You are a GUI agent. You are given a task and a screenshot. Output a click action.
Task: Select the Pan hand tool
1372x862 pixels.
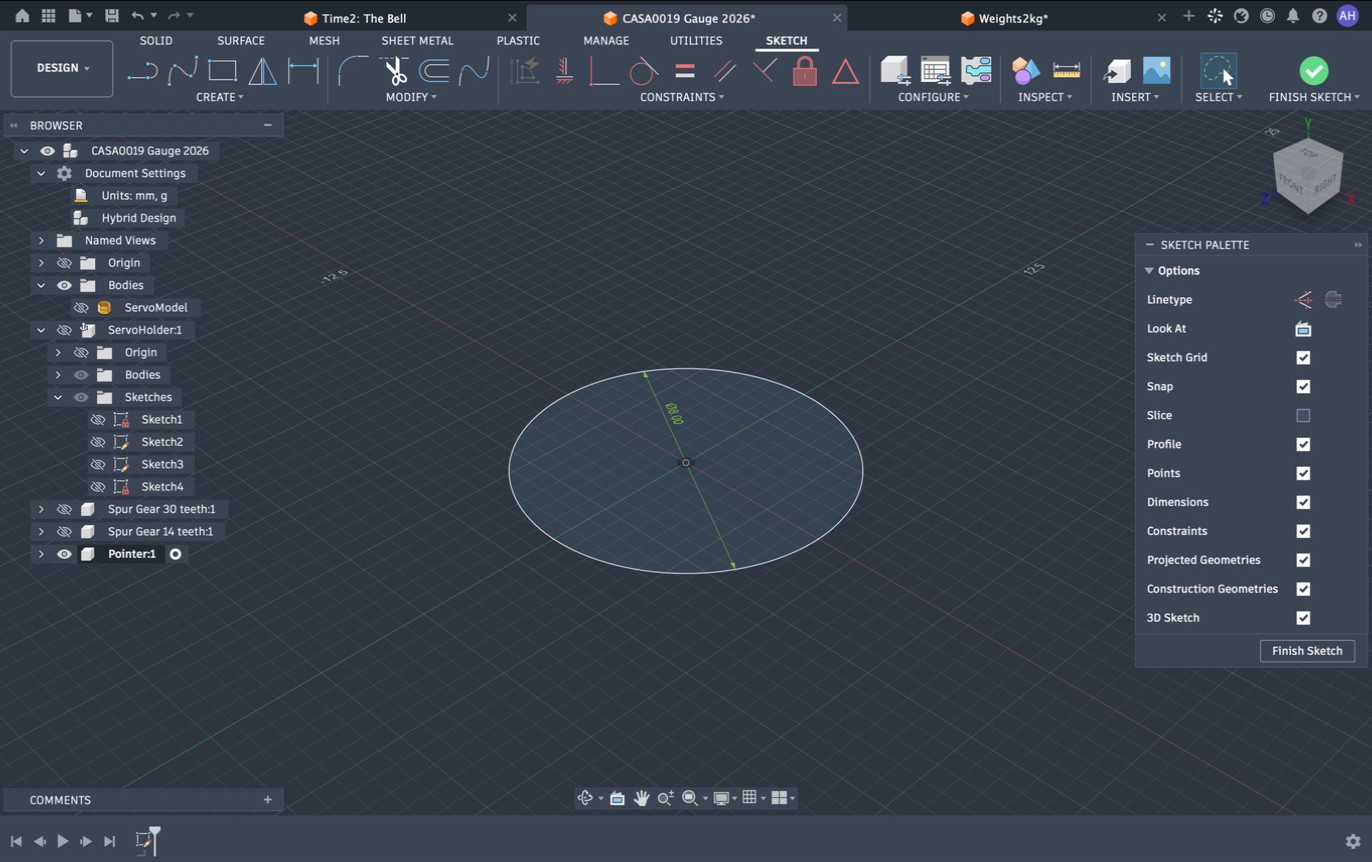tap(641, 798)
